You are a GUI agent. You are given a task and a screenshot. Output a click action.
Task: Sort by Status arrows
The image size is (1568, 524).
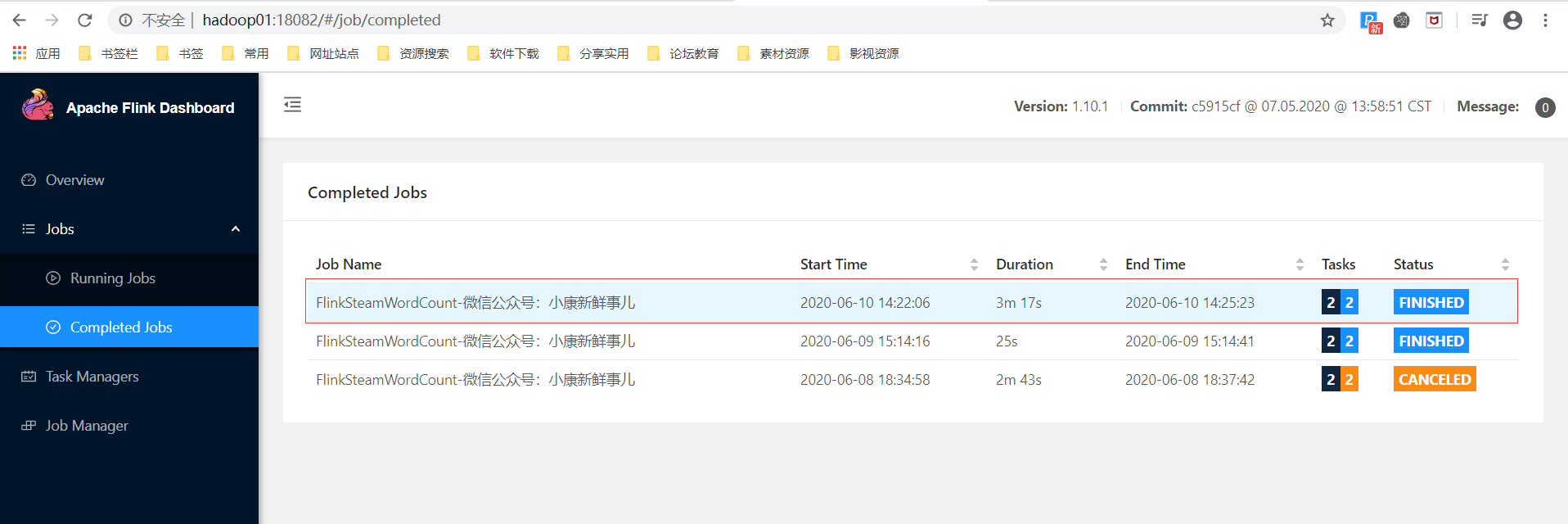click(x=1505, y=264)
